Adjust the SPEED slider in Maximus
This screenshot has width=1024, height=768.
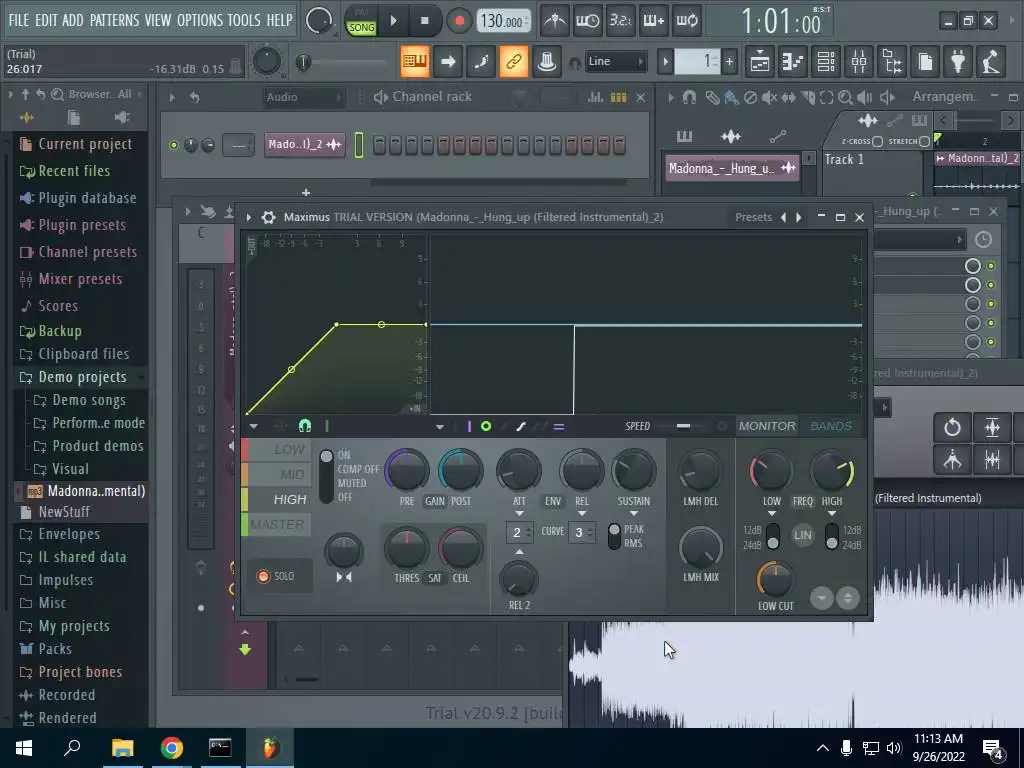683,426
